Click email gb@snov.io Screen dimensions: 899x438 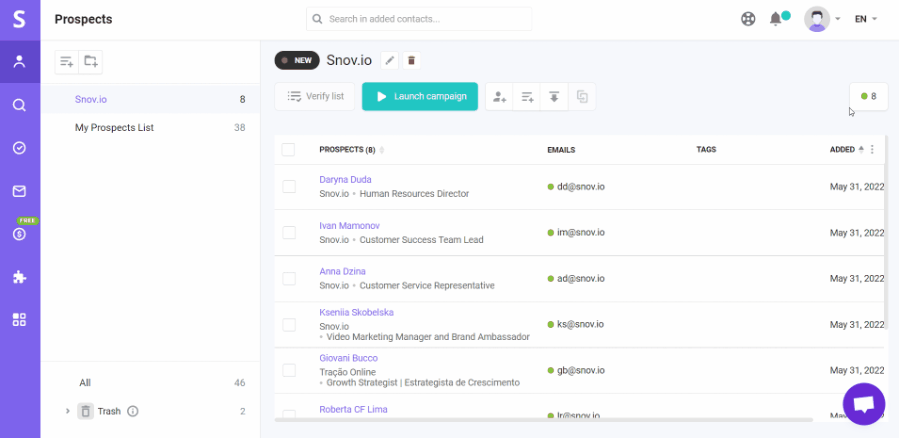(581, 370)
